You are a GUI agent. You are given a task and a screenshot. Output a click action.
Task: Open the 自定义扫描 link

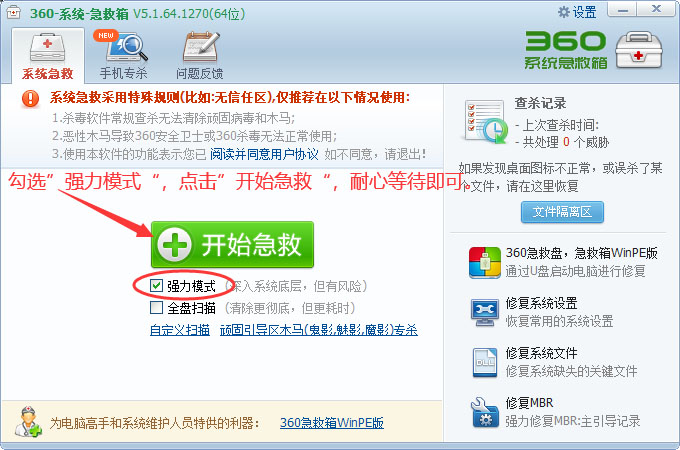tap(180, 330)
